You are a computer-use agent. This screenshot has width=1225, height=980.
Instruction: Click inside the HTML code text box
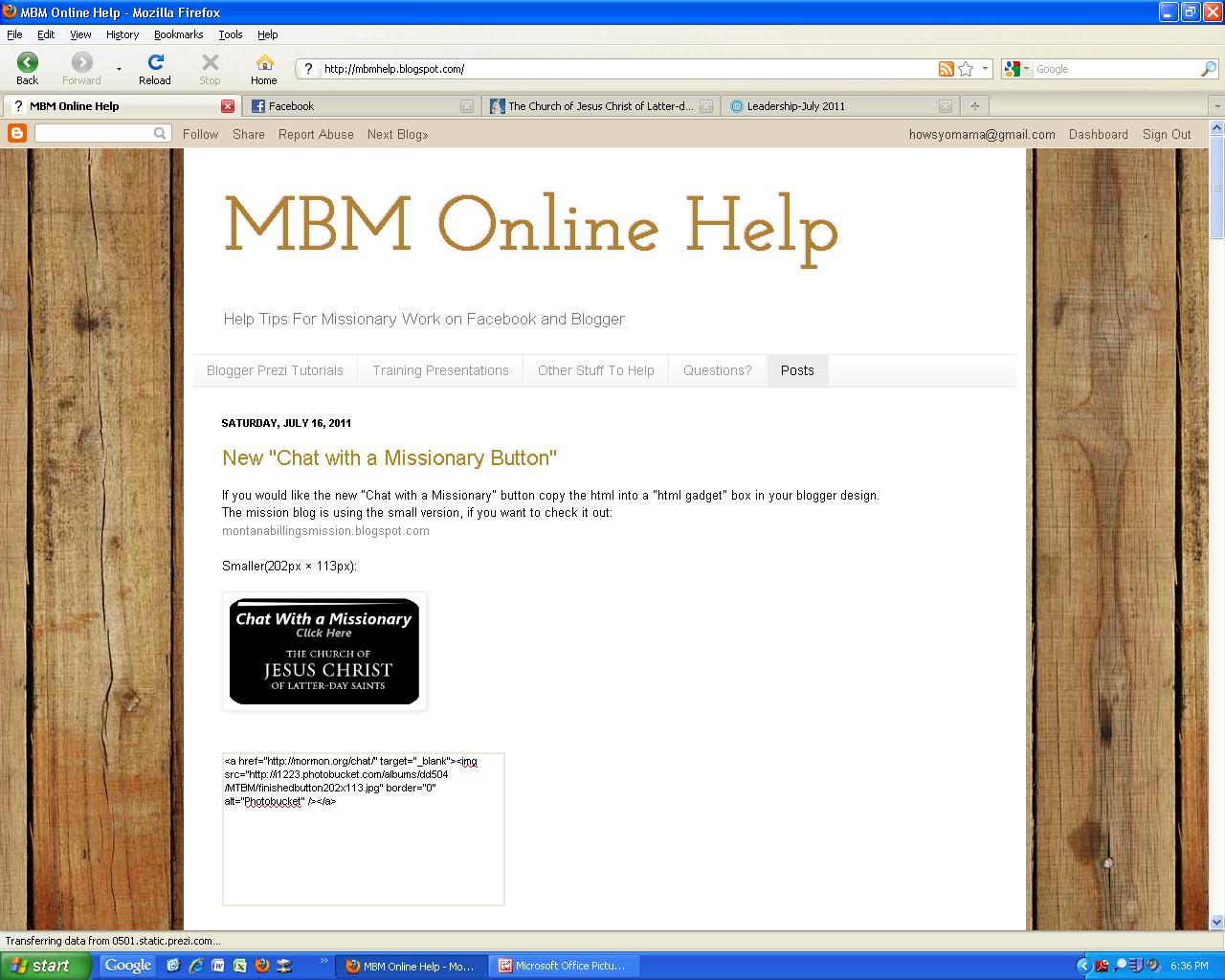pyautogui.click(x=364, y=829)
